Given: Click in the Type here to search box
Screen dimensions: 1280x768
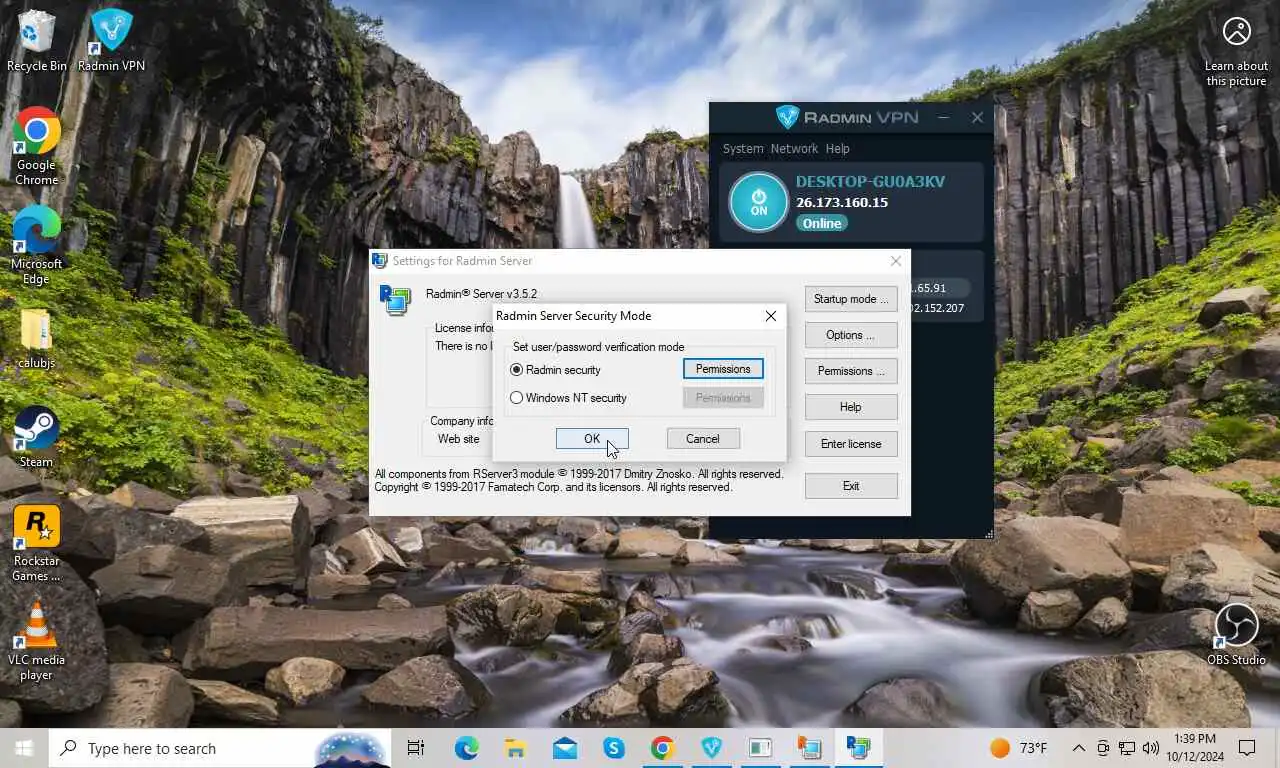Looking at the screenshot, I should (x=220, y=748).
